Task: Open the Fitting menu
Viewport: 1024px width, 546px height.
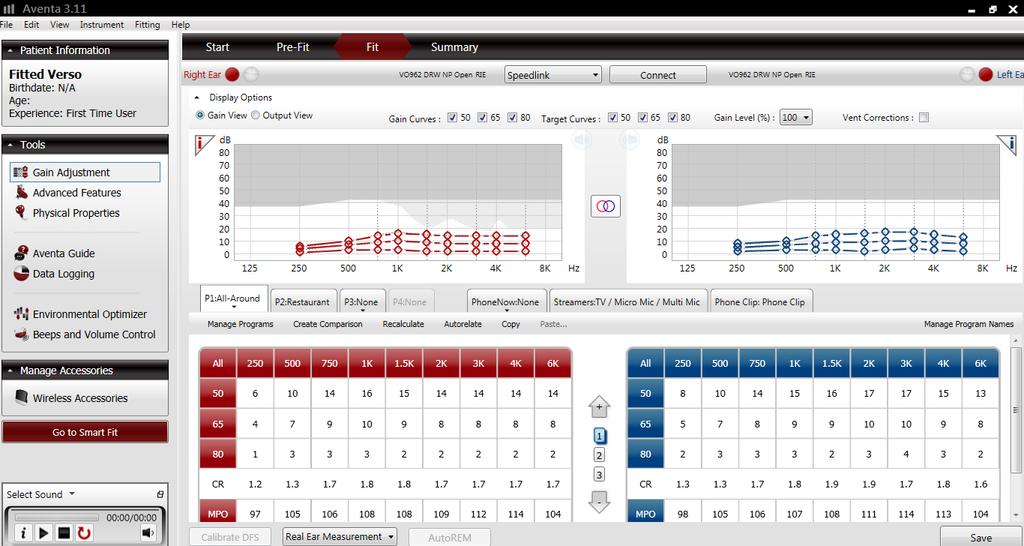Action: click(x=147, y=25)
